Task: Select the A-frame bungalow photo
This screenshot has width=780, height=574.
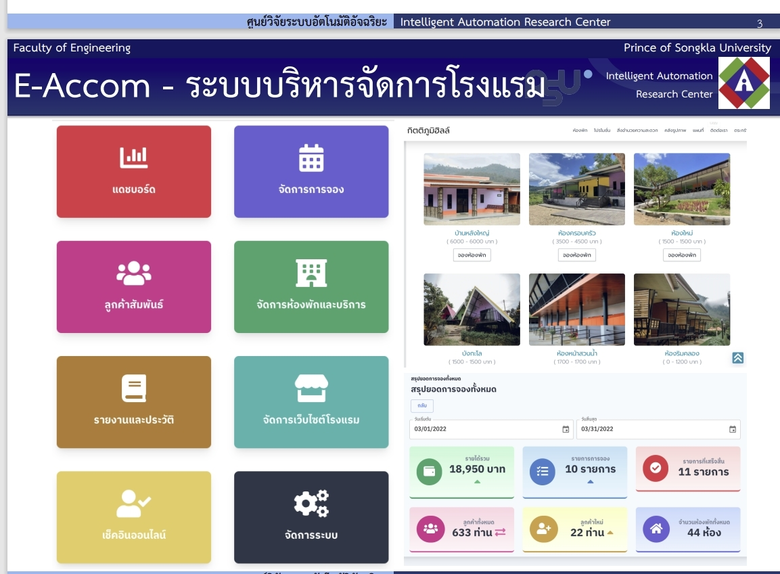Action: point(472,309)
